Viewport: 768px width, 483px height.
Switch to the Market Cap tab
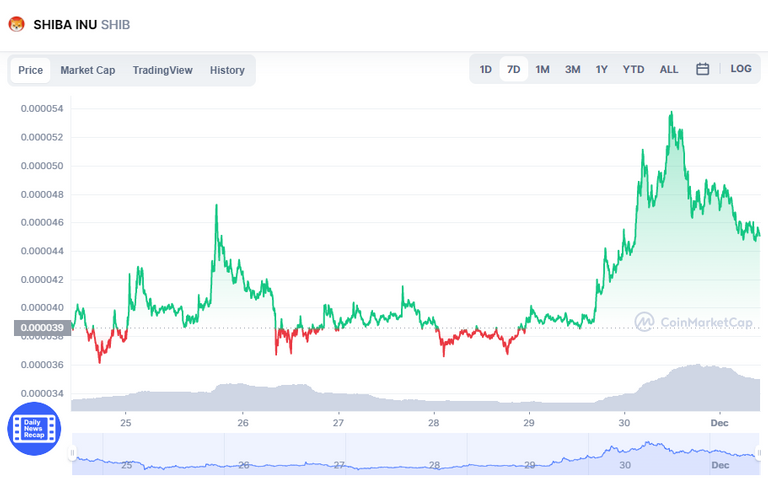[88, 70]
